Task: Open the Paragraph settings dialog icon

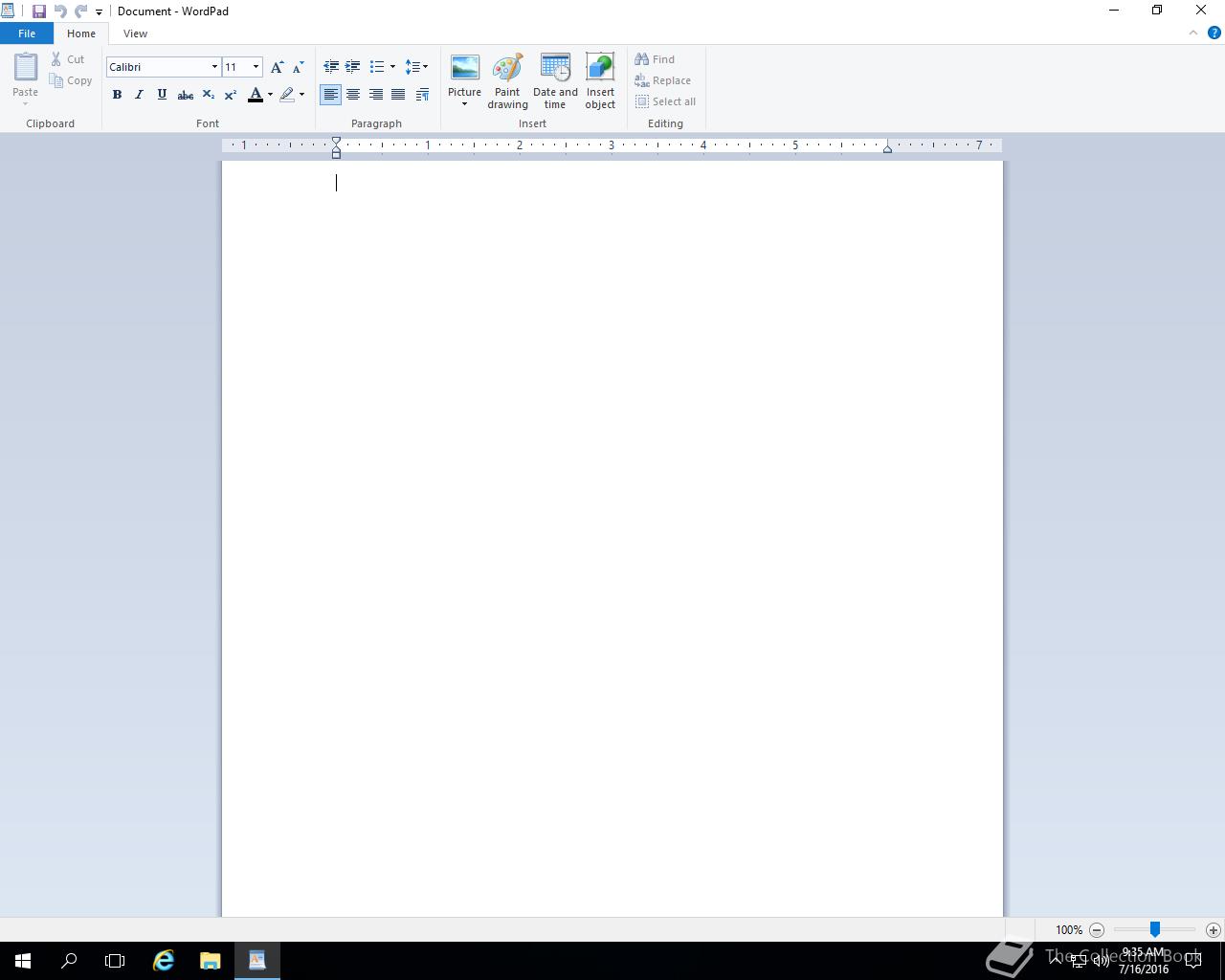Action: click(422, 95)
